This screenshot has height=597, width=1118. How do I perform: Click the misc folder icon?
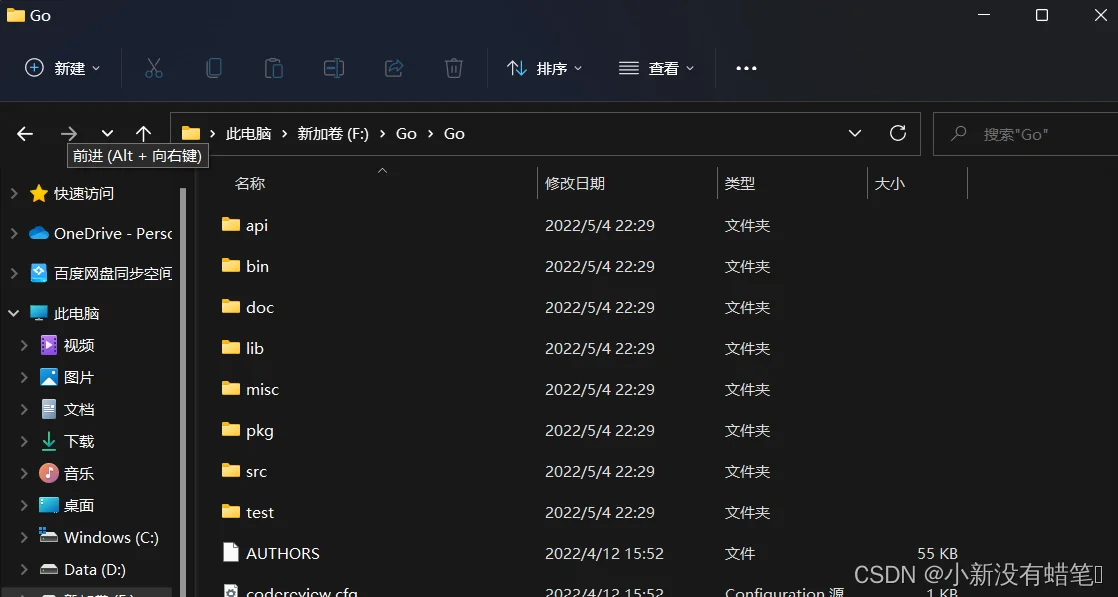pos(230,389)
